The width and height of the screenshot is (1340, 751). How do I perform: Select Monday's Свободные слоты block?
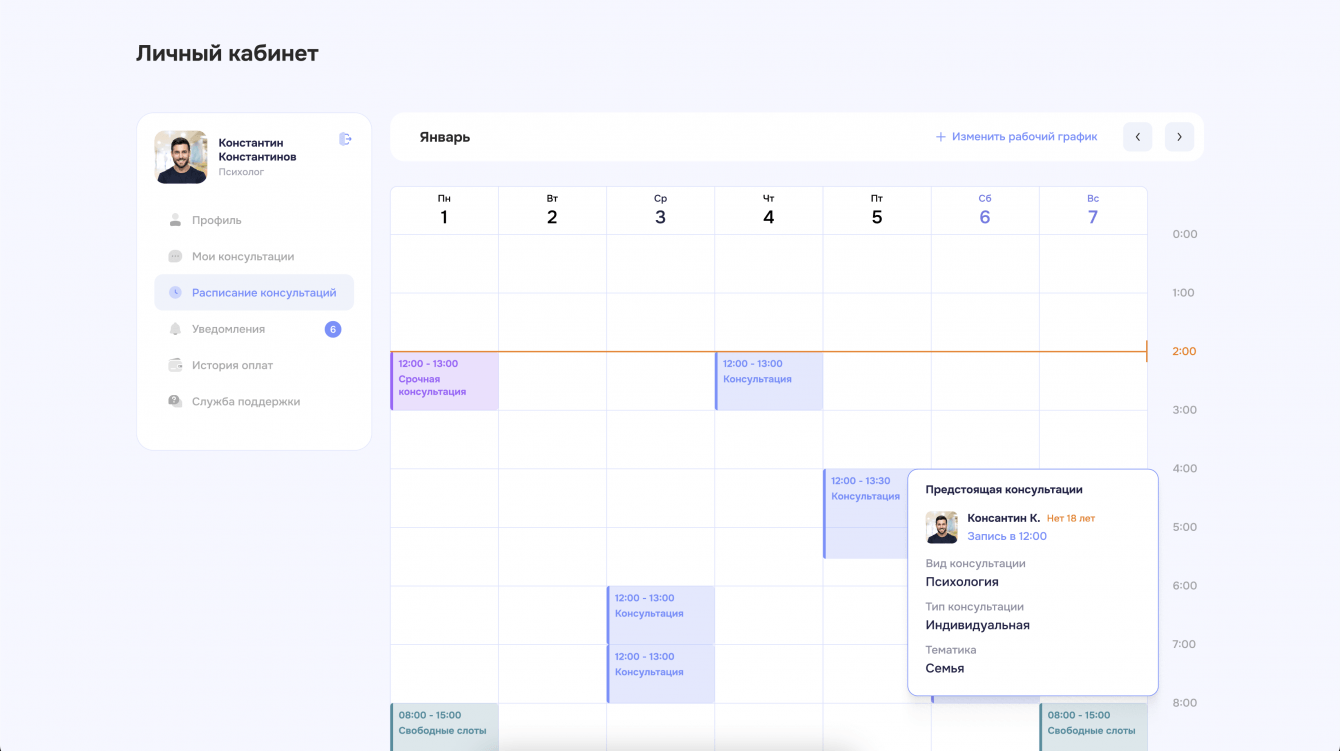(444, 727)
